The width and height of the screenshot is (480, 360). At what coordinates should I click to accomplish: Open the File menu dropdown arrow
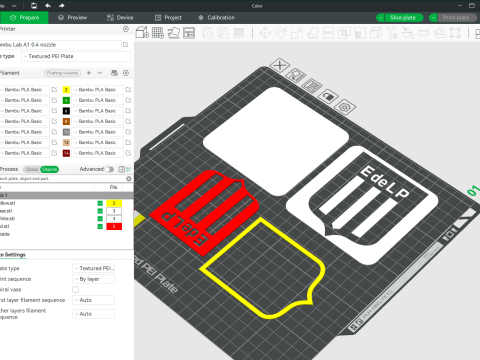tap(14, 6)
